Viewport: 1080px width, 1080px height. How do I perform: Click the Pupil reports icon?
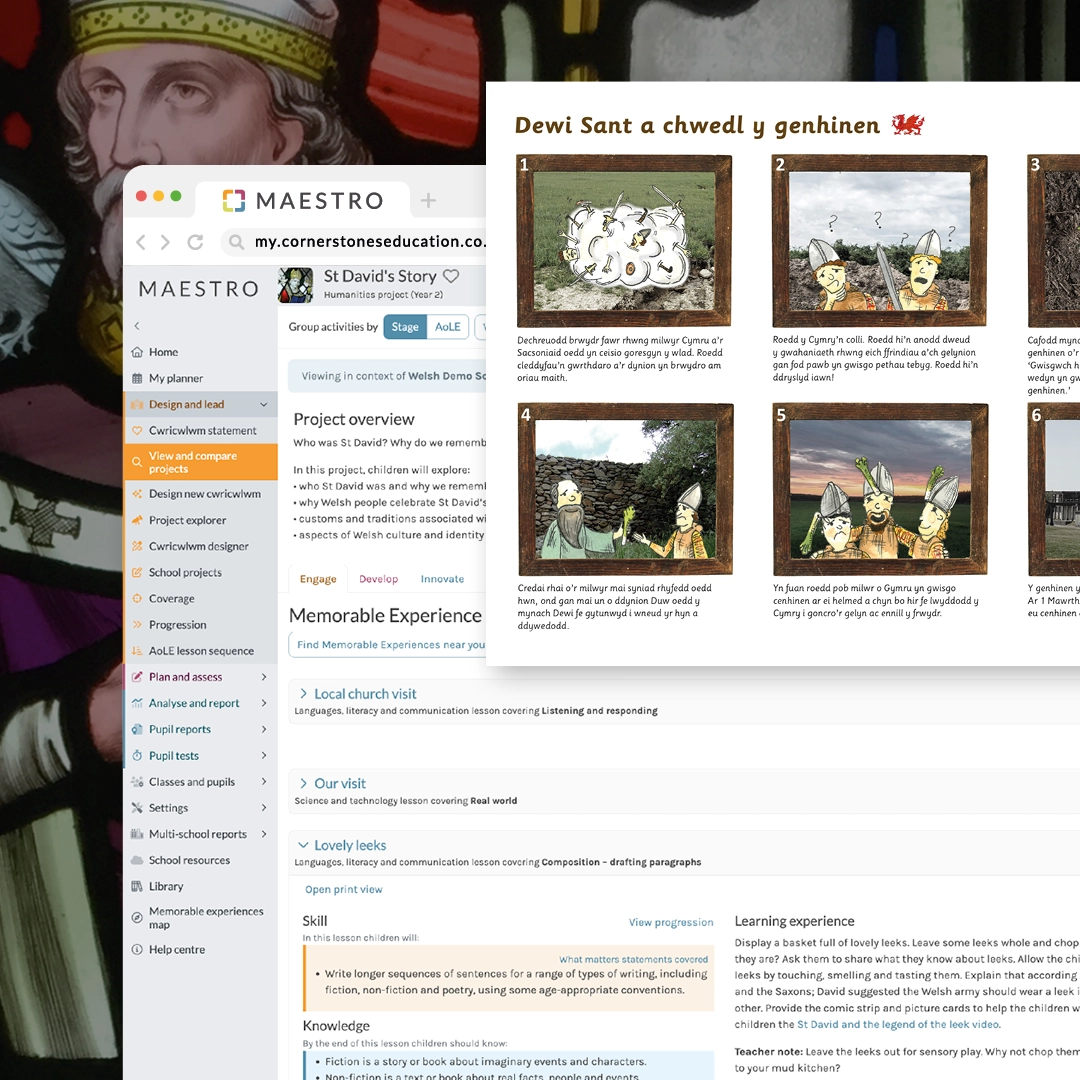(x=137, y=729)
